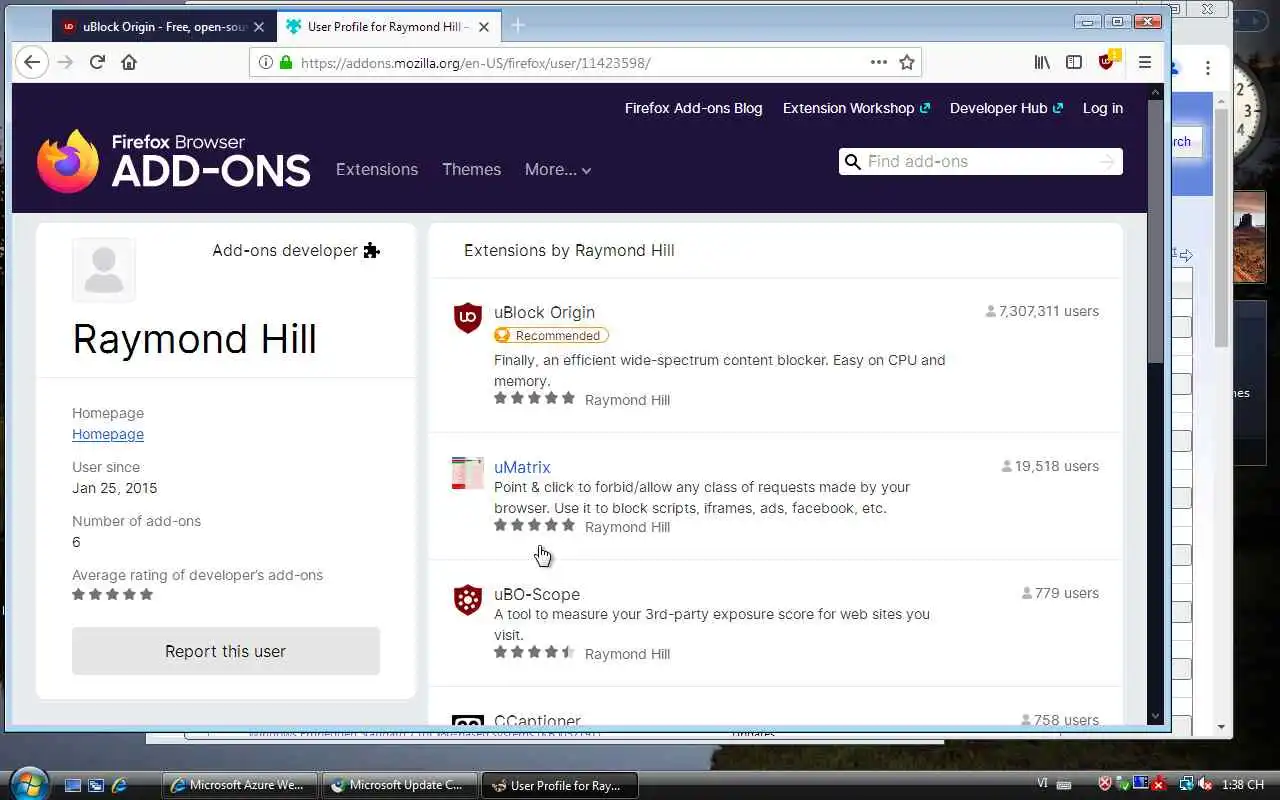Open the Library toolbar icon
This screenshot has height=800, width=1280.
tap(1042, 62)
